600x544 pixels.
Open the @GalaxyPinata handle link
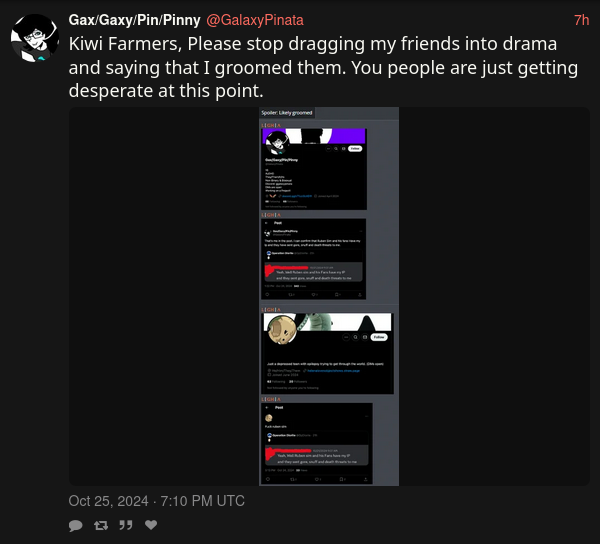click(x=255, y=20)
